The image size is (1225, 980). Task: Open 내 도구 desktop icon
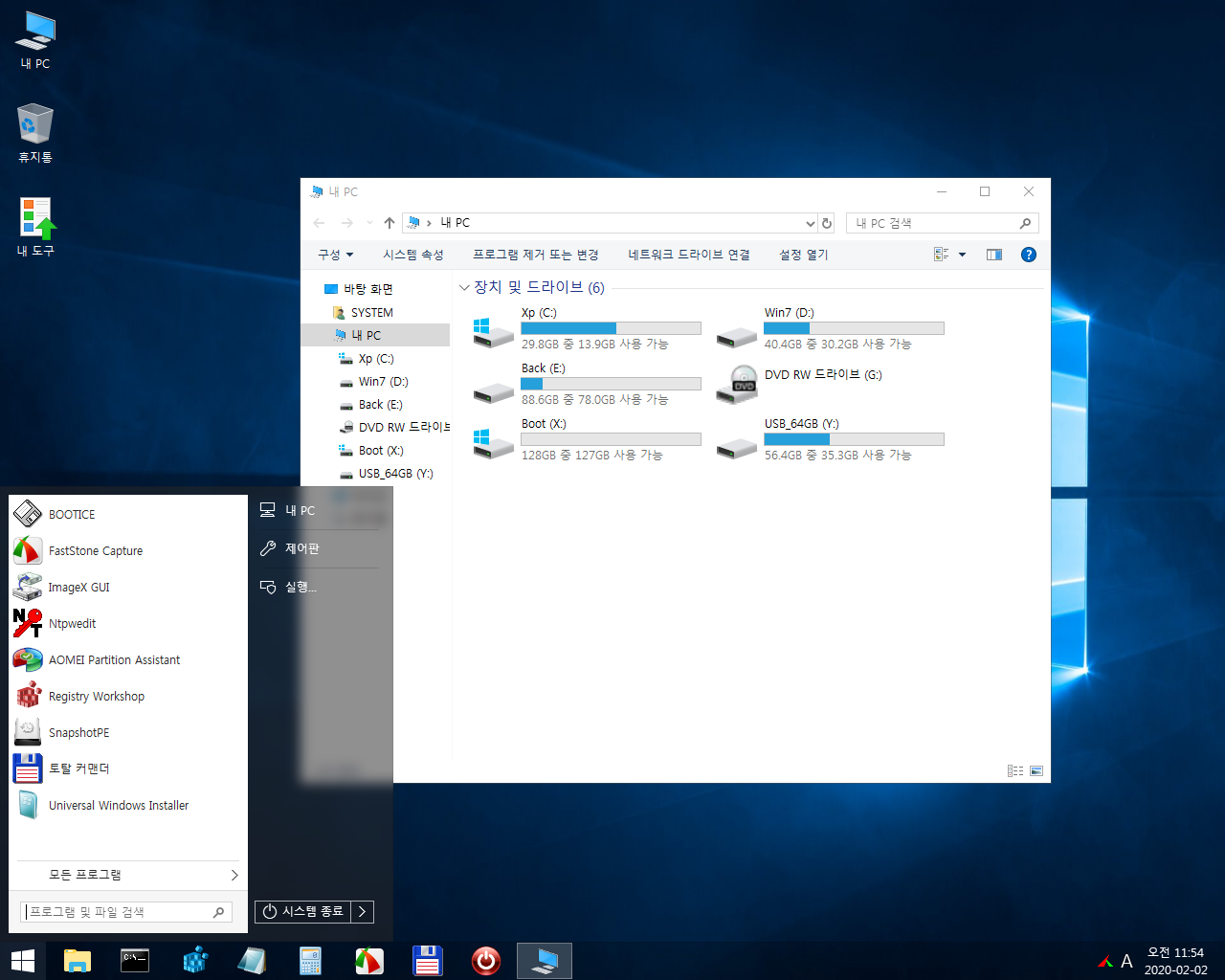[35, 228]
